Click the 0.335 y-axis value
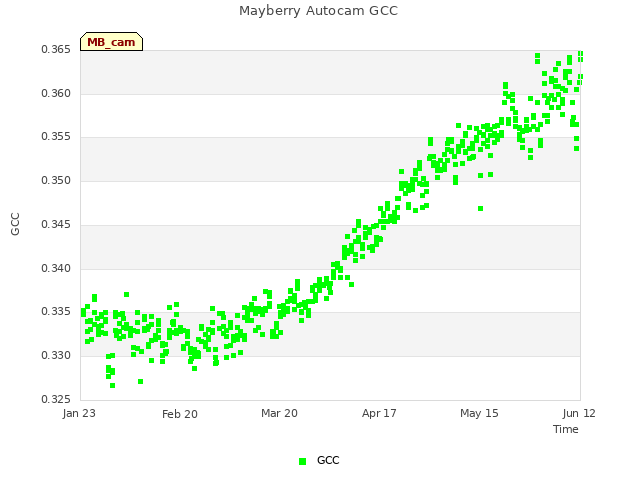This screenshot has width=640, height=480. point(56,312)
